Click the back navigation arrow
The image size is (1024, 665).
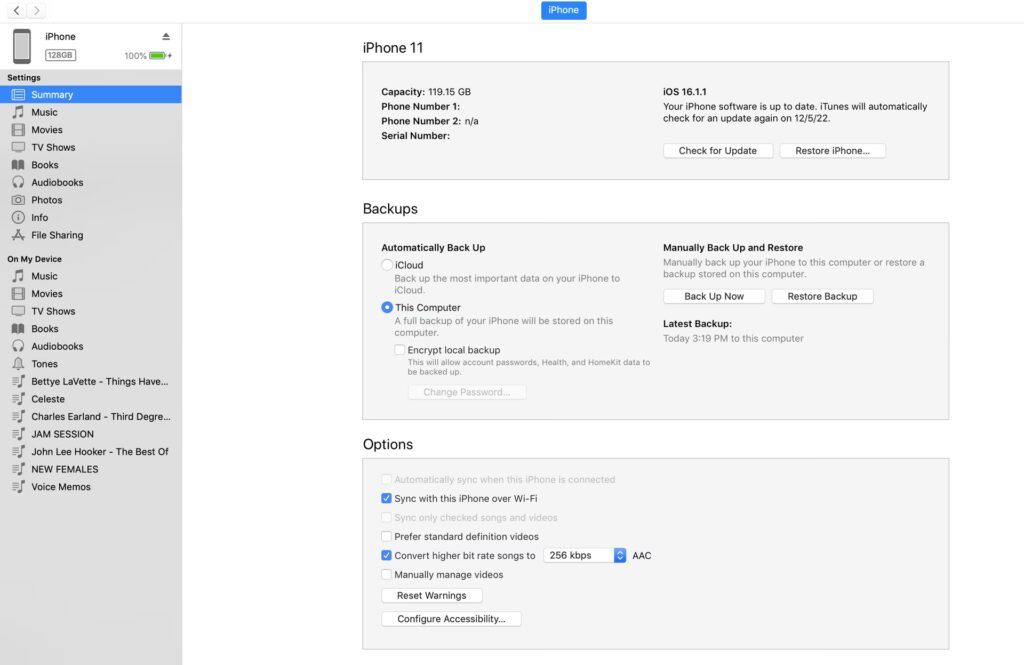(17, 10)
